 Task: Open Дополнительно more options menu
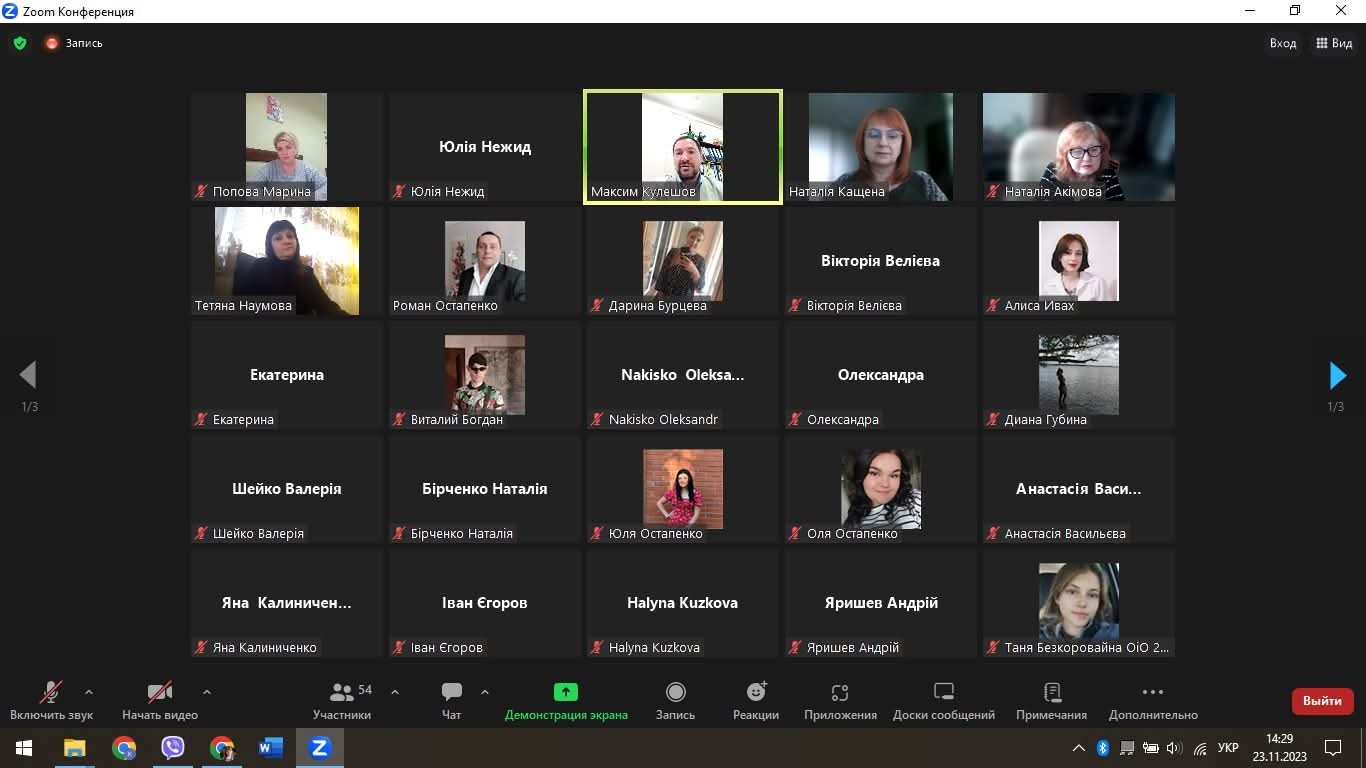1152,699
